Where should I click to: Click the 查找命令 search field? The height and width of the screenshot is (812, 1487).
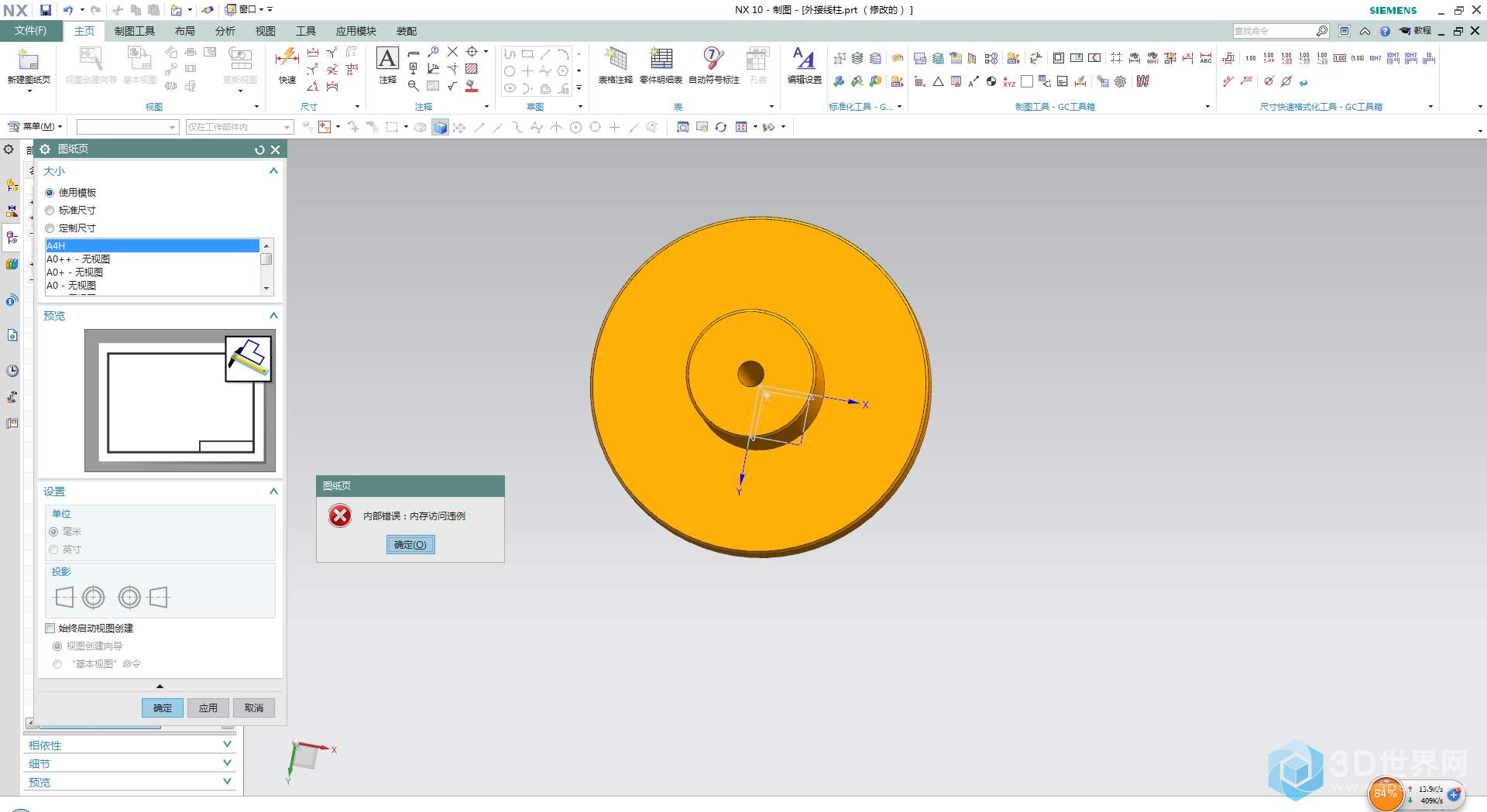pos(1275,31)
